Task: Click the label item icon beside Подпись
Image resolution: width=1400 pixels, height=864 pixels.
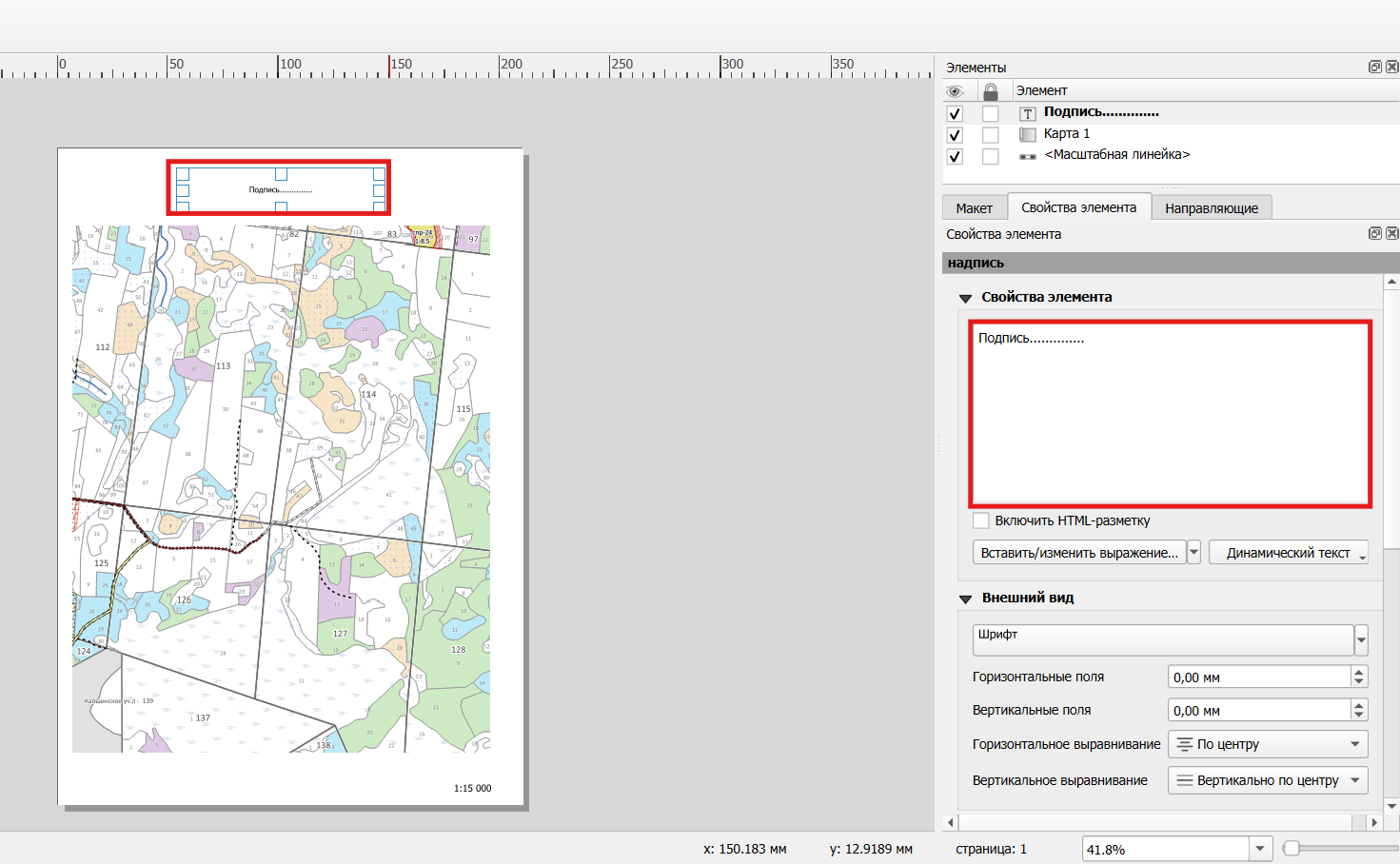Action: [x=1028, y=113]
